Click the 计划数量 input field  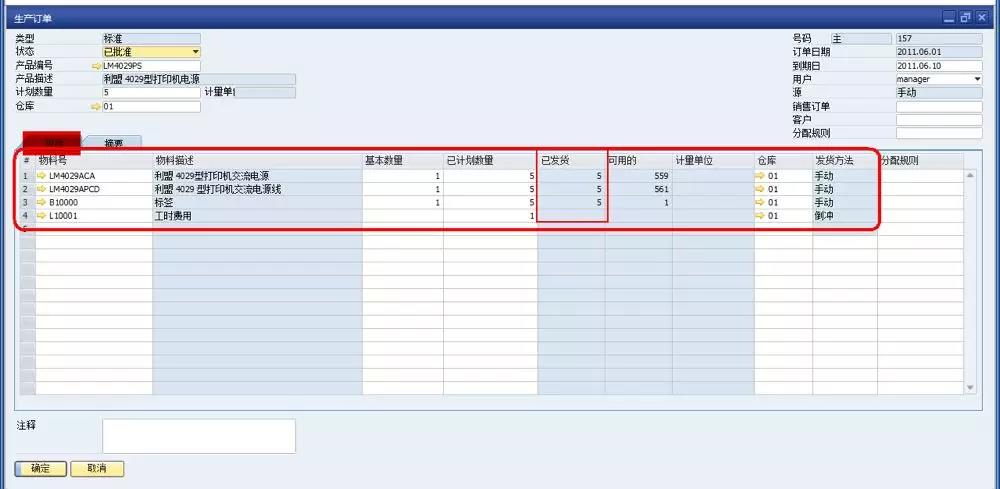pos(150,93)
